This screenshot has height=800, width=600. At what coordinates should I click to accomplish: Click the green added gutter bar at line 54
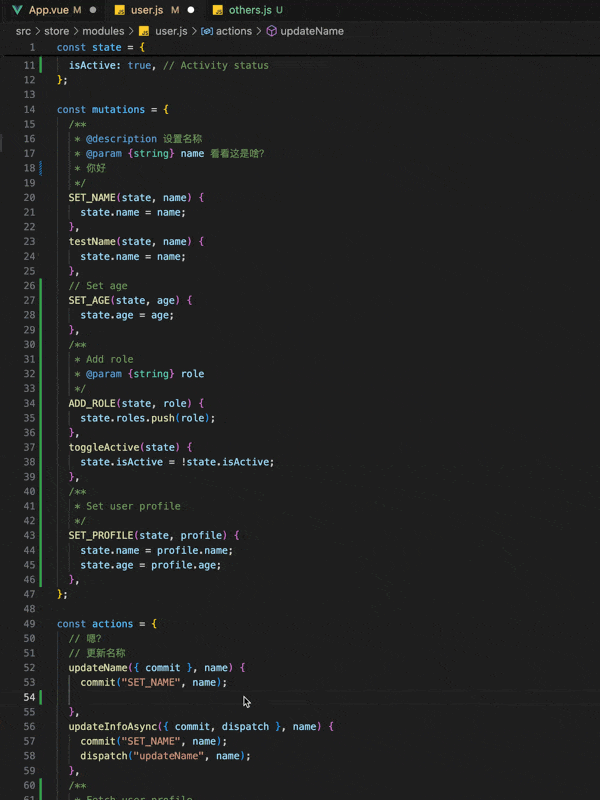[41, 697]
